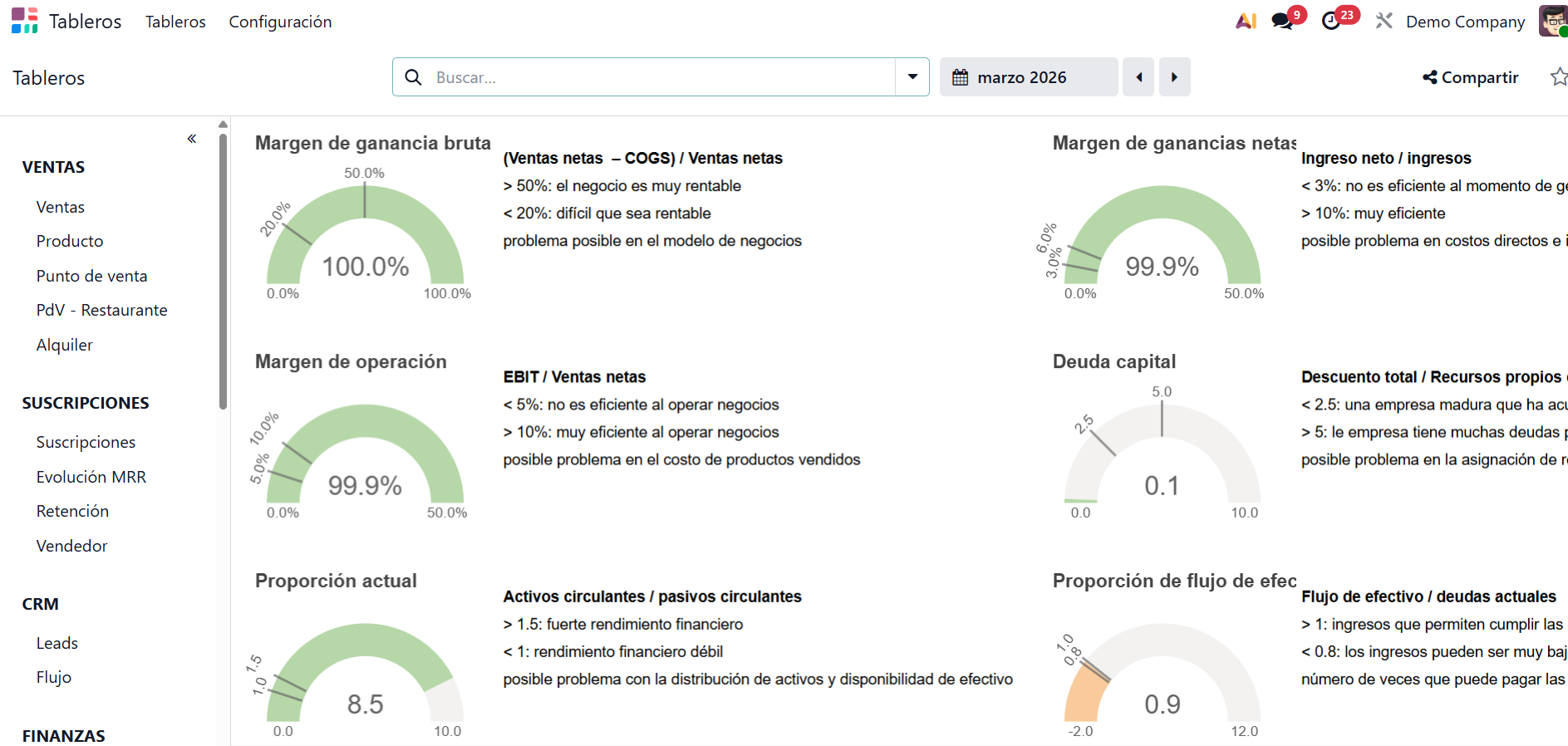1568x746 pixels.
Task: Click the user avatar picture
Action: click(1552, 22)
